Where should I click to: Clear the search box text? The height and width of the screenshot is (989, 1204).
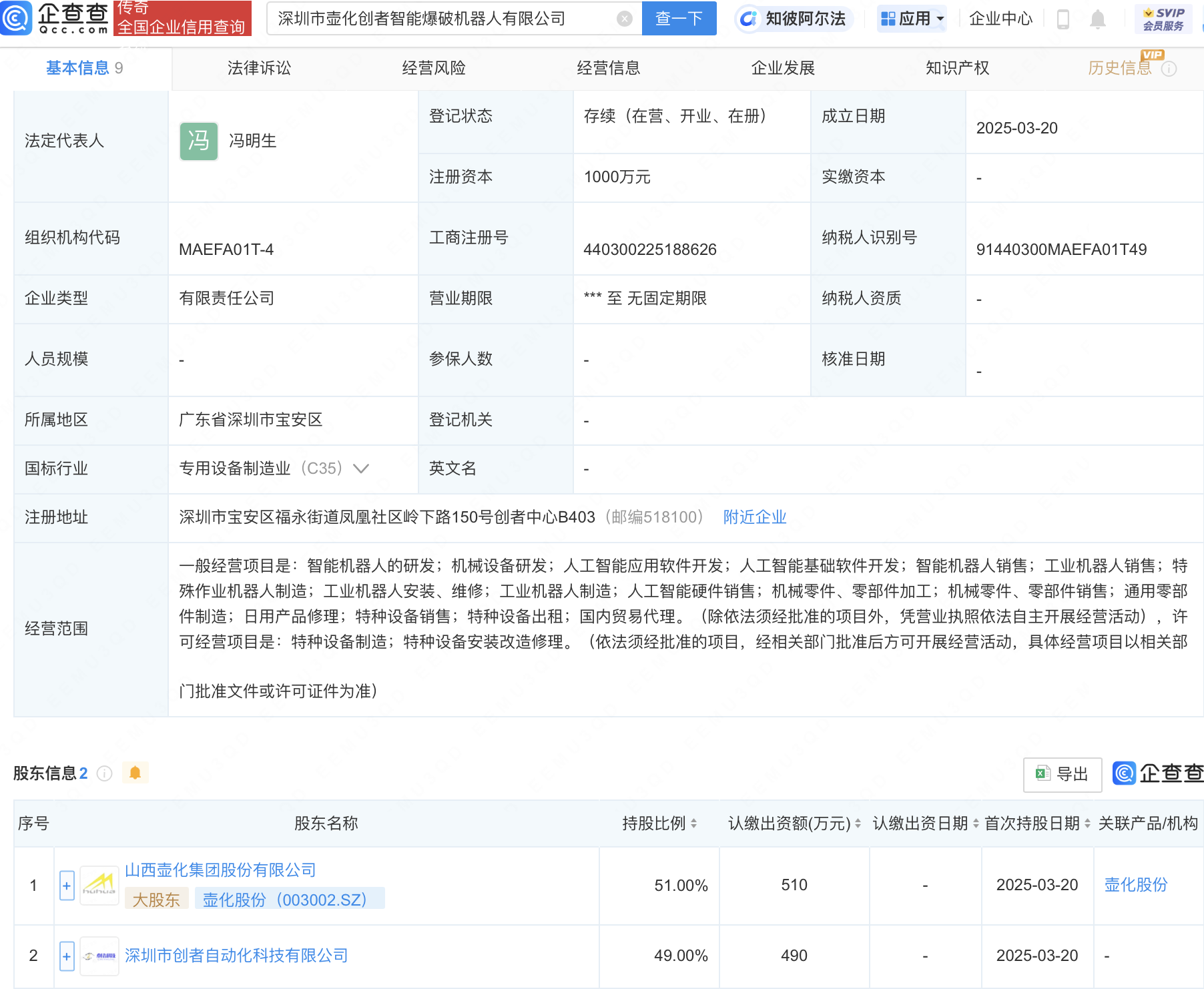[624, 18]
